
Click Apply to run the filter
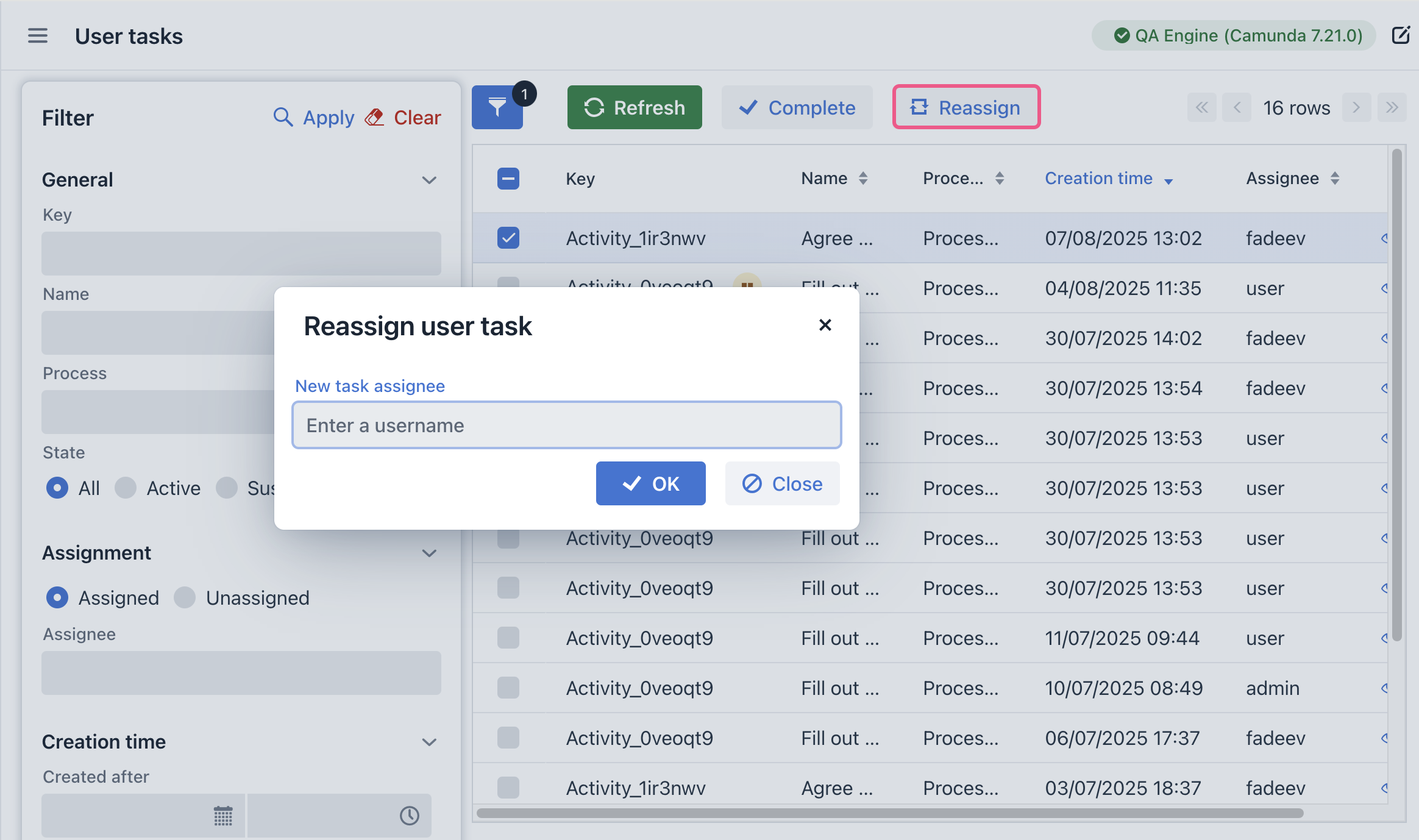[x=314, y=117]
